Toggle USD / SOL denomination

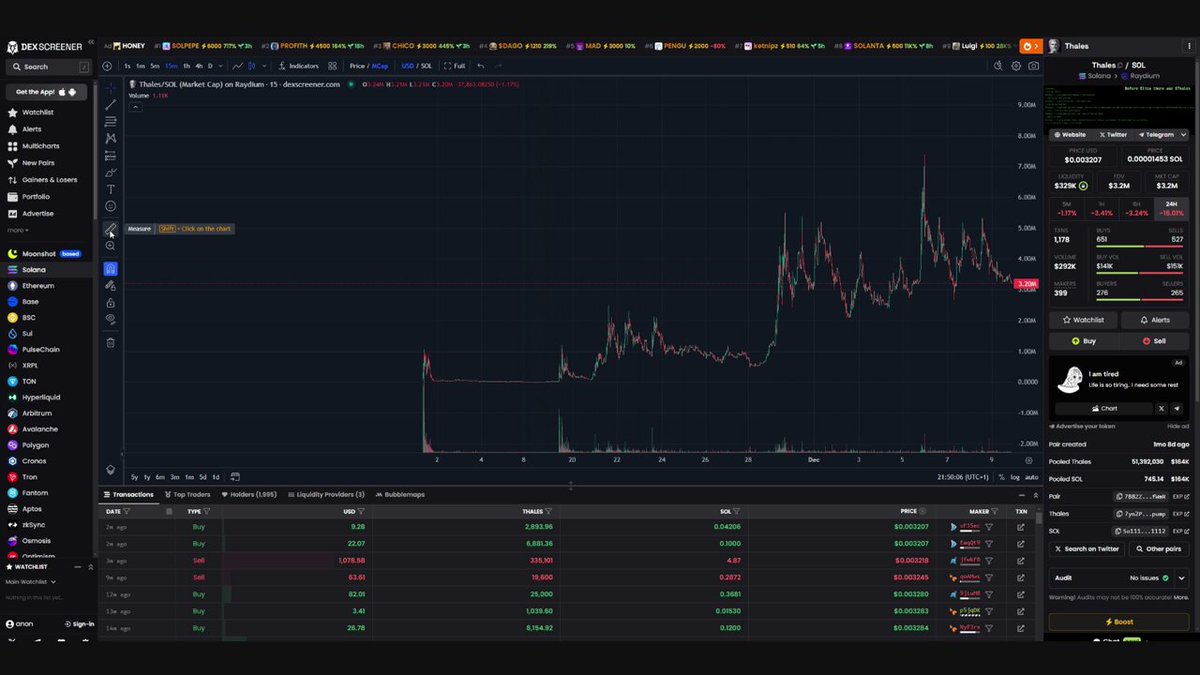[417, 66]
